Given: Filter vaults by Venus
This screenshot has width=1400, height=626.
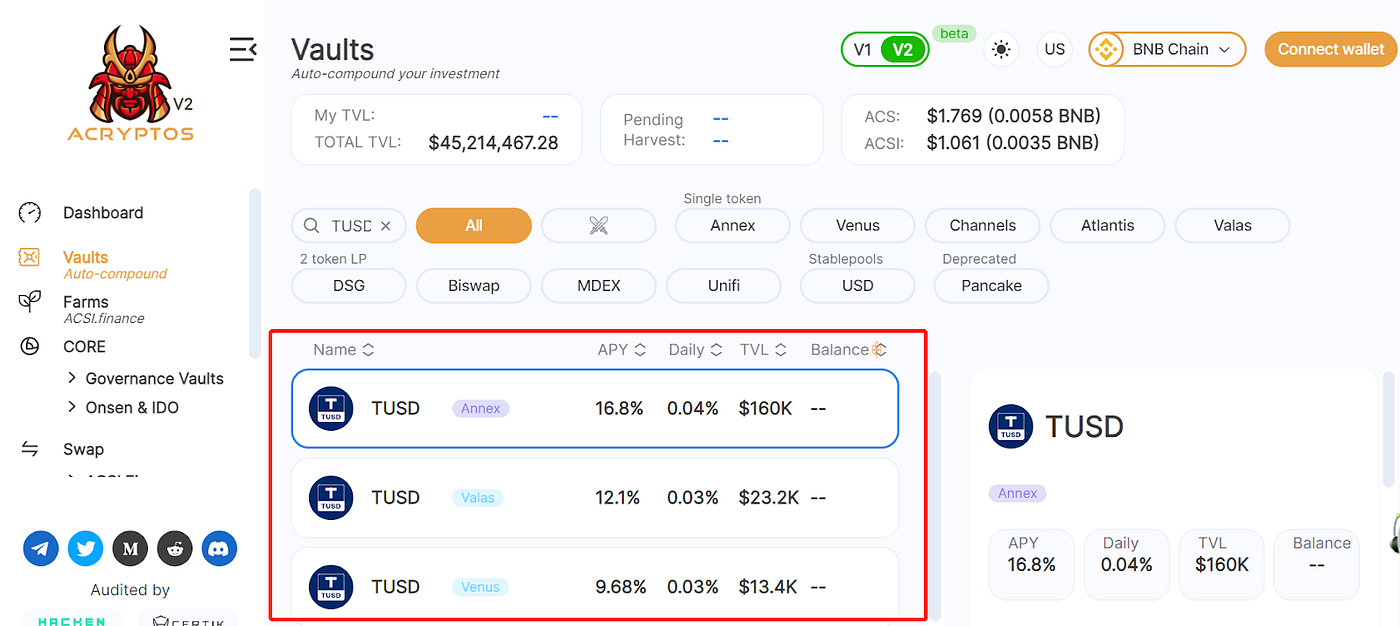Looking at the screenshot, I should pos(858,226).
